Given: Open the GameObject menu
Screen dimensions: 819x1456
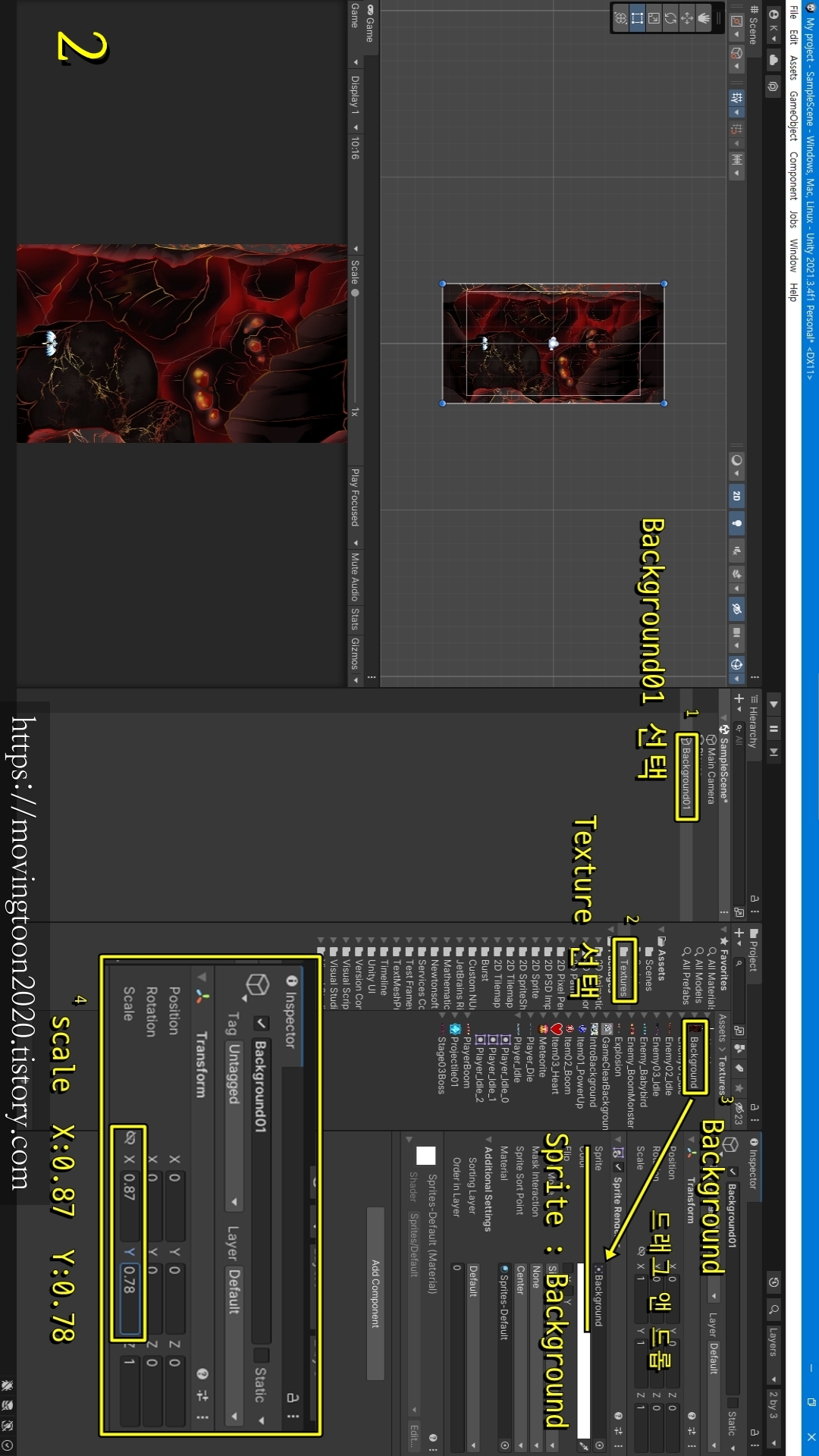Looking at the screenshot, I should pos(793,116).
